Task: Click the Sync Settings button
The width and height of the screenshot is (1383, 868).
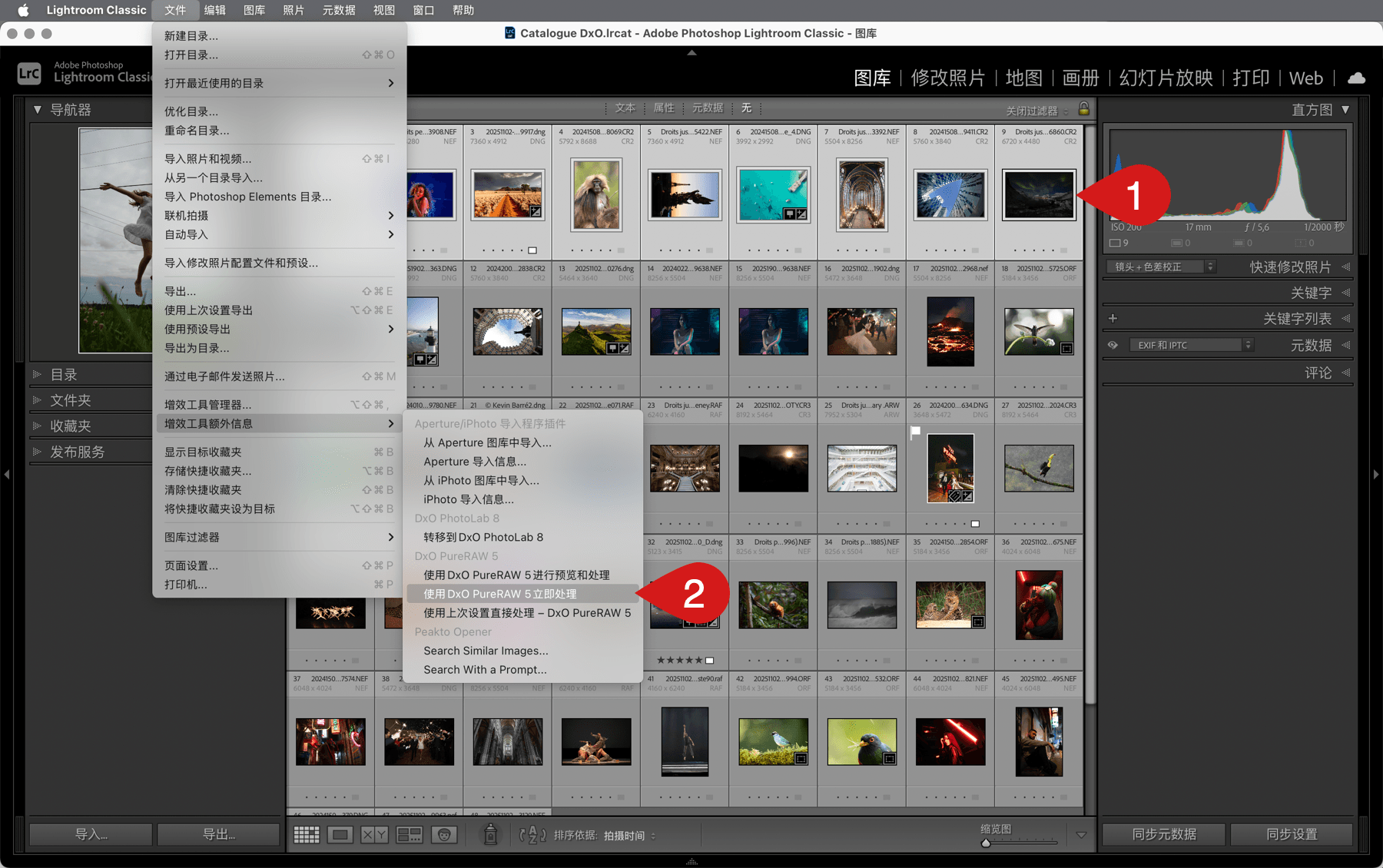Action: 1292,834
